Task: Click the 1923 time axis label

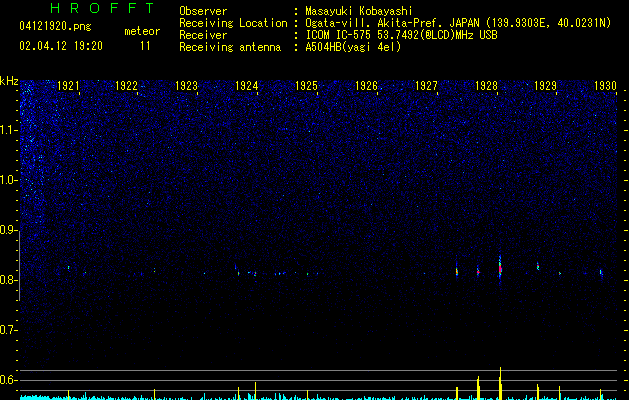Action: 187,86
